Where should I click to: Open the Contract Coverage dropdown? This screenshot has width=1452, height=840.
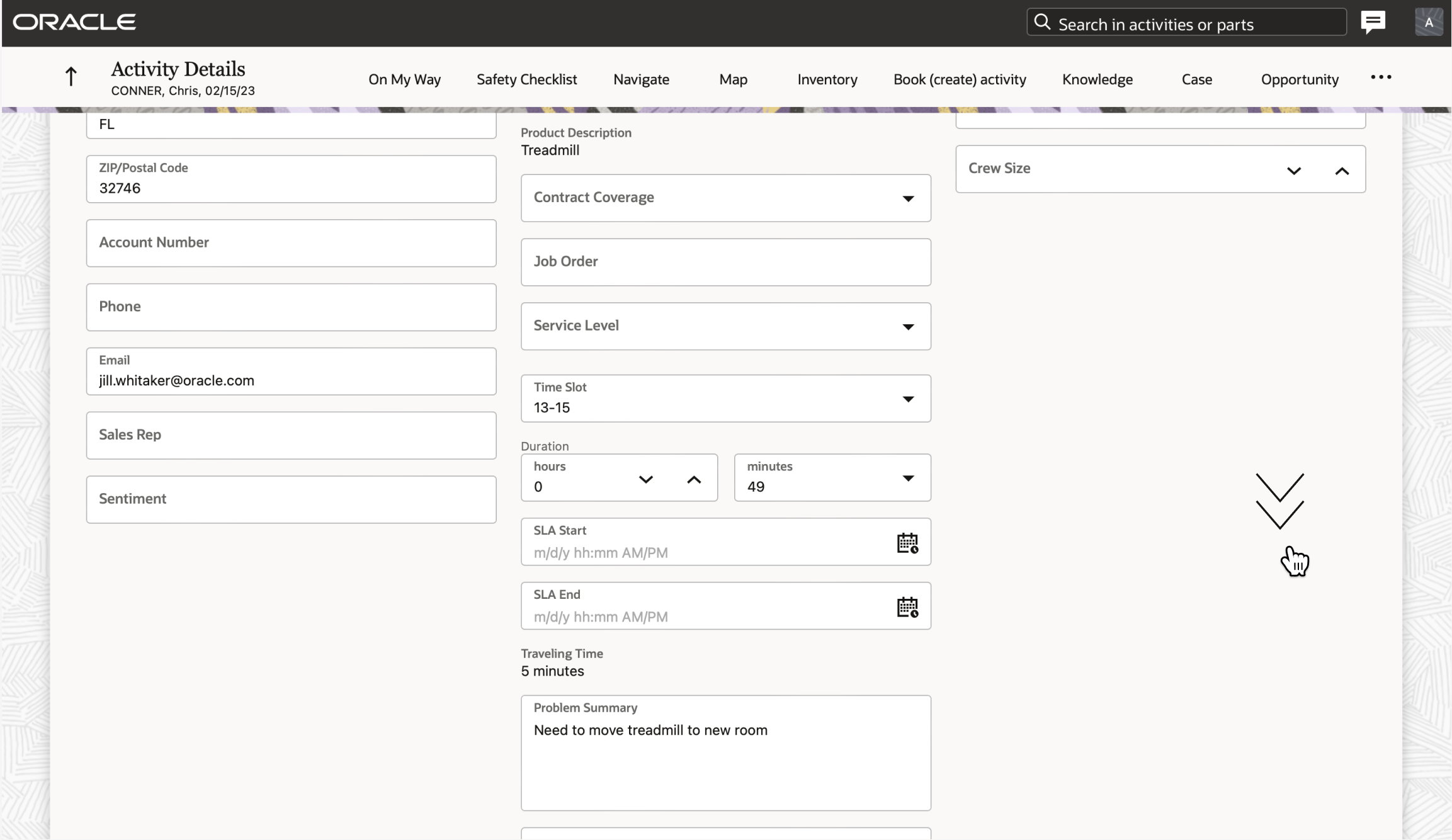tap(907, 198)
